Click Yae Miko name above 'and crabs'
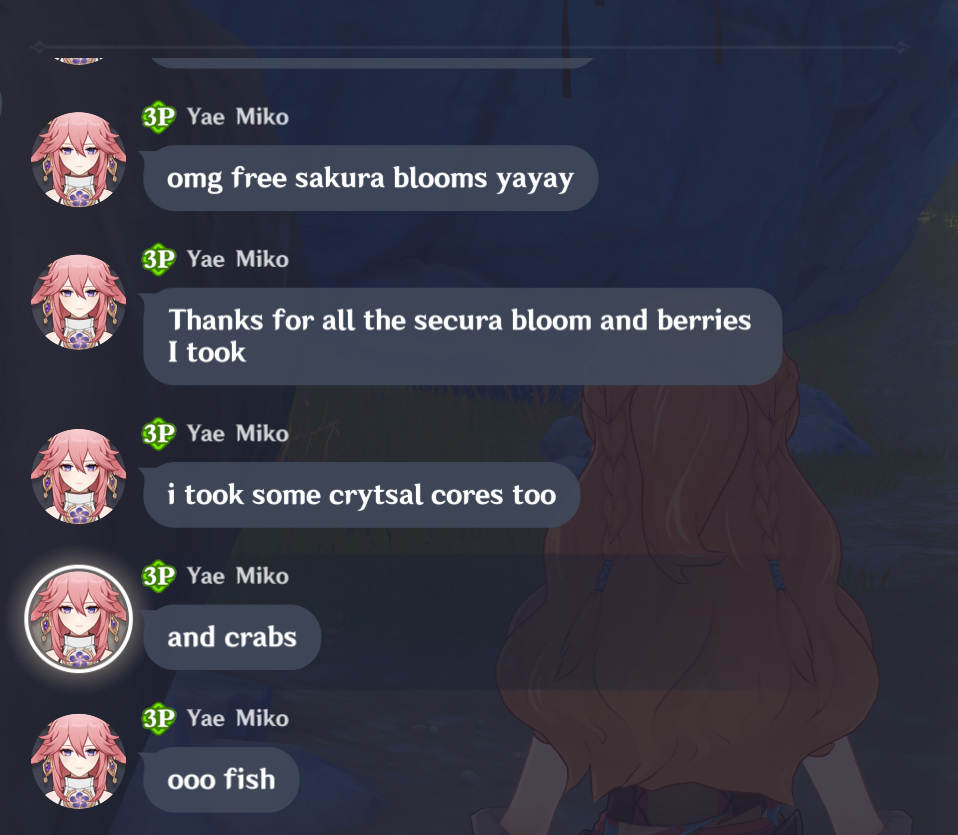This screenshot has width=958, height=835. [238, 575]
